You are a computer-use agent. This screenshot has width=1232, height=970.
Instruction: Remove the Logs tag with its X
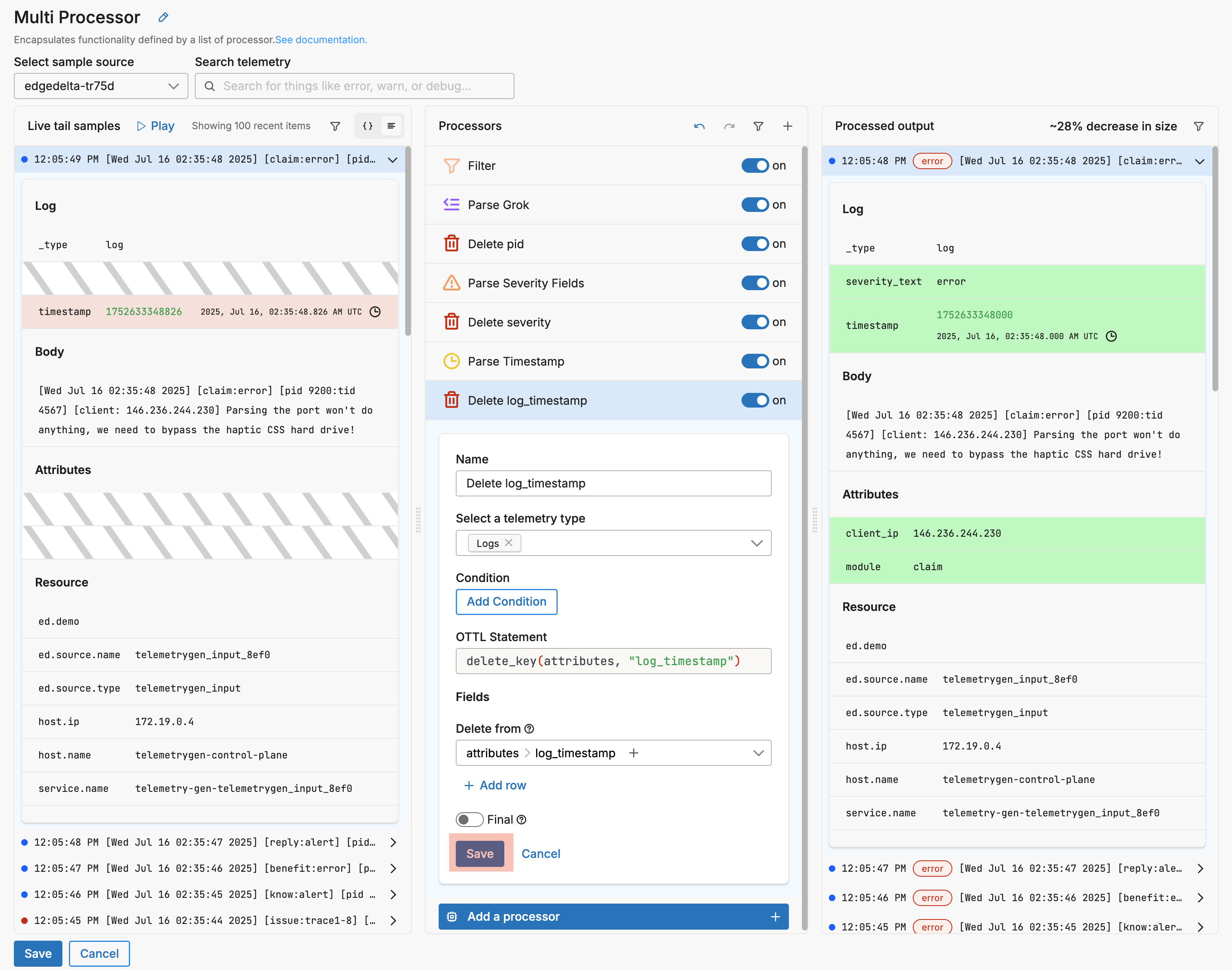tap(509, 543)
